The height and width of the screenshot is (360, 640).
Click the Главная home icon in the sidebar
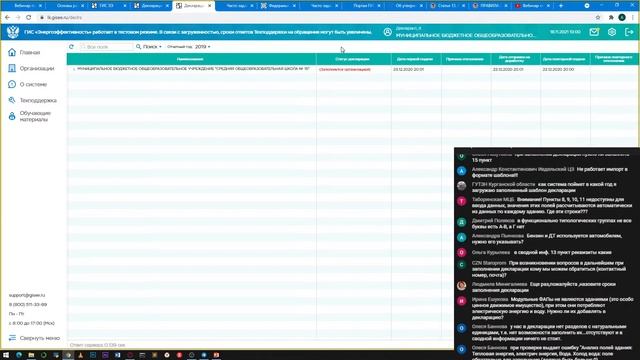[x=12, y=52]
